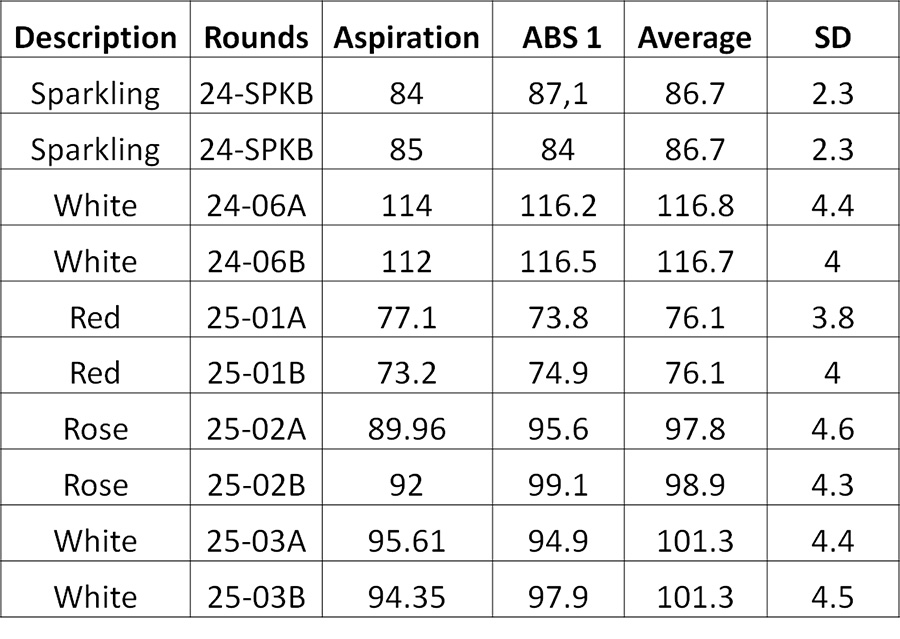
Task: Select the aspiration value 94.35
Action: [406, 597]
